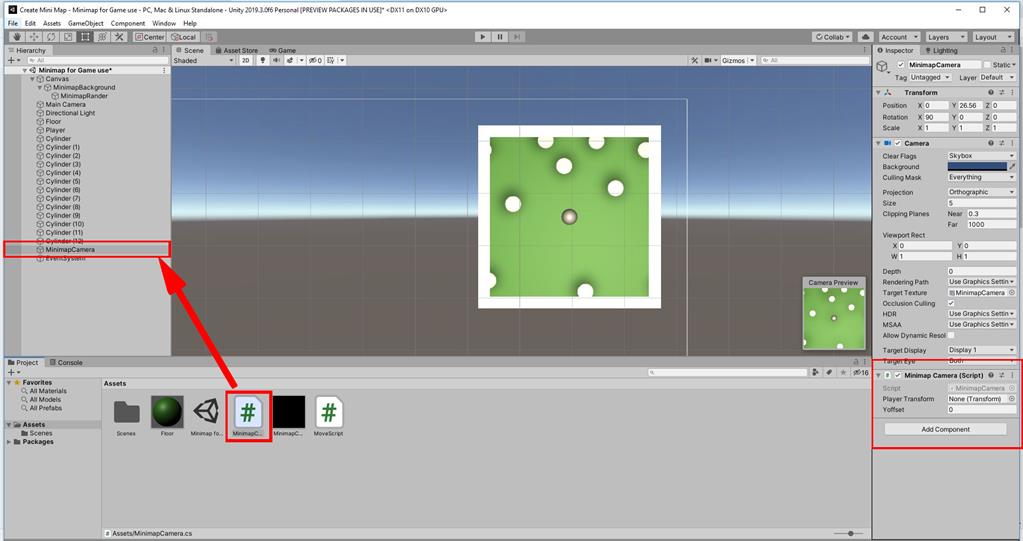Adjust the Project icon size slider

pos(849,533)
